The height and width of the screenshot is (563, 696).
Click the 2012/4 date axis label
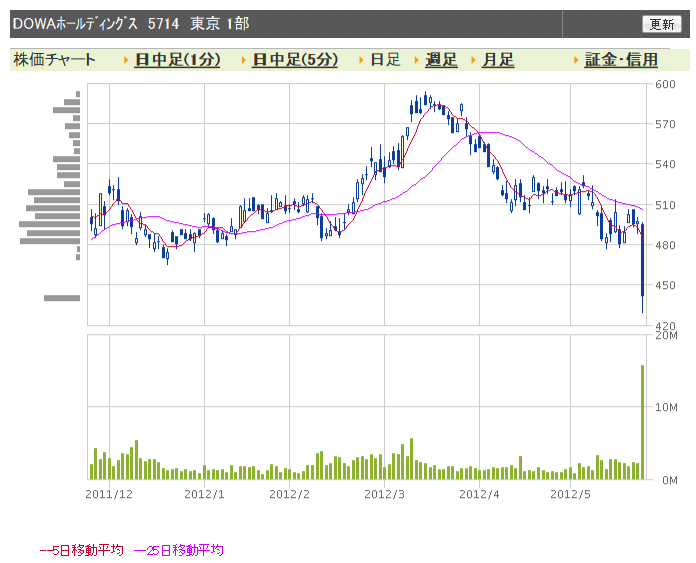(x=479, y=494)
